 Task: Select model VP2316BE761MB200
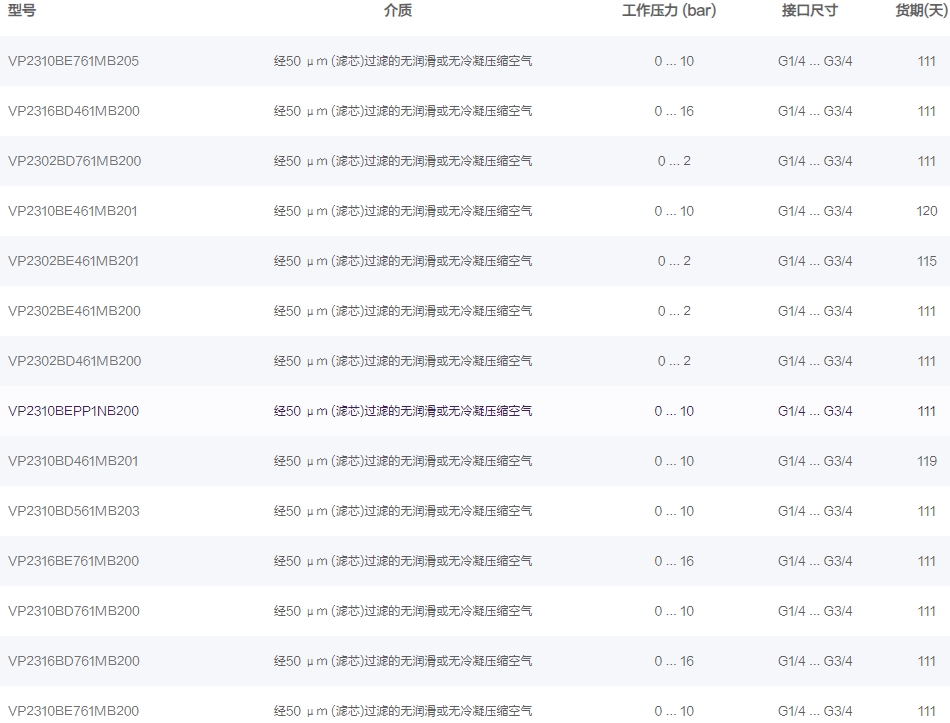pyautogui.click(x=73, y=561)
